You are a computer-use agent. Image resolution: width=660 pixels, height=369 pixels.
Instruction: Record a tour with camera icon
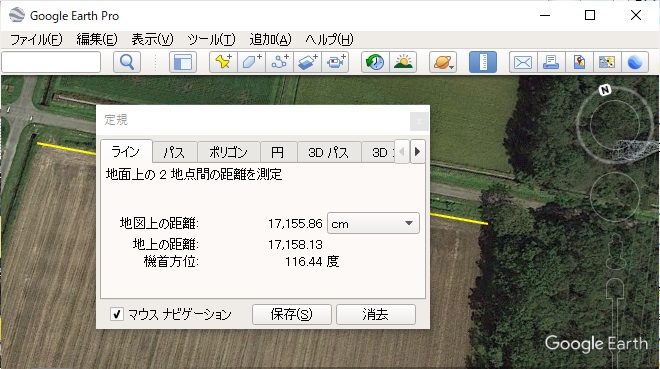click(x=335, y=62)
